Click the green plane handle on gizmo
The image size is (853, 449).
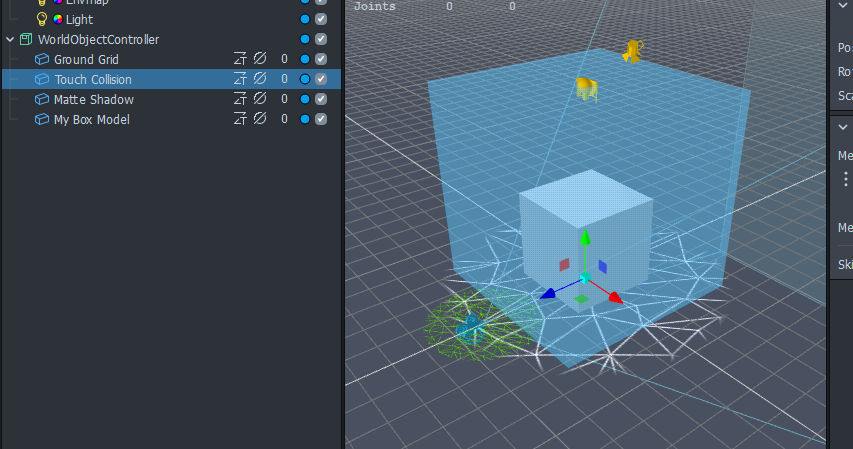581,298
